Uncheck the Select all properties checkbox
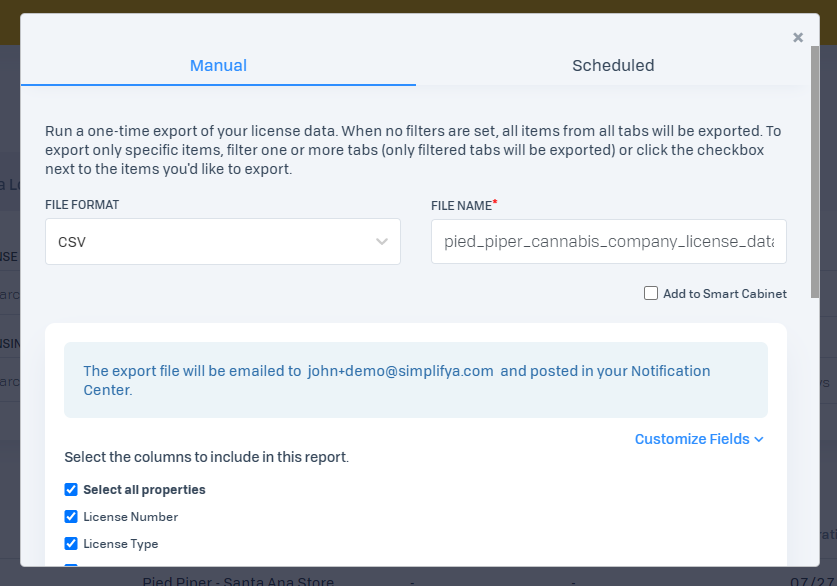 pyautogui.click(x=71, y=490)
